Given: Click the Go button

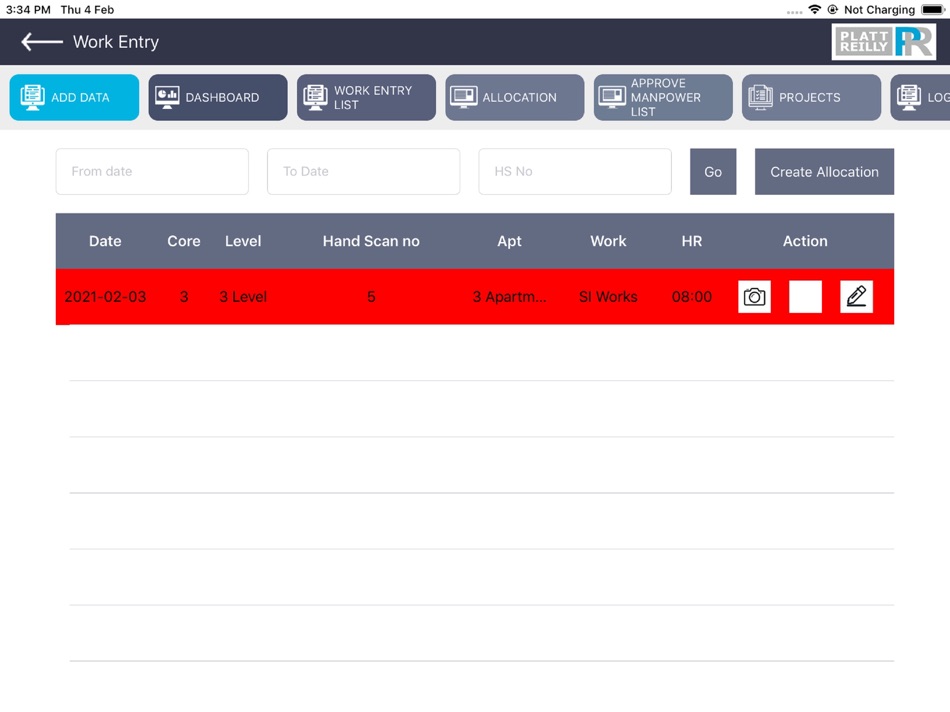Looking at the screenshot, I should 712,171.
